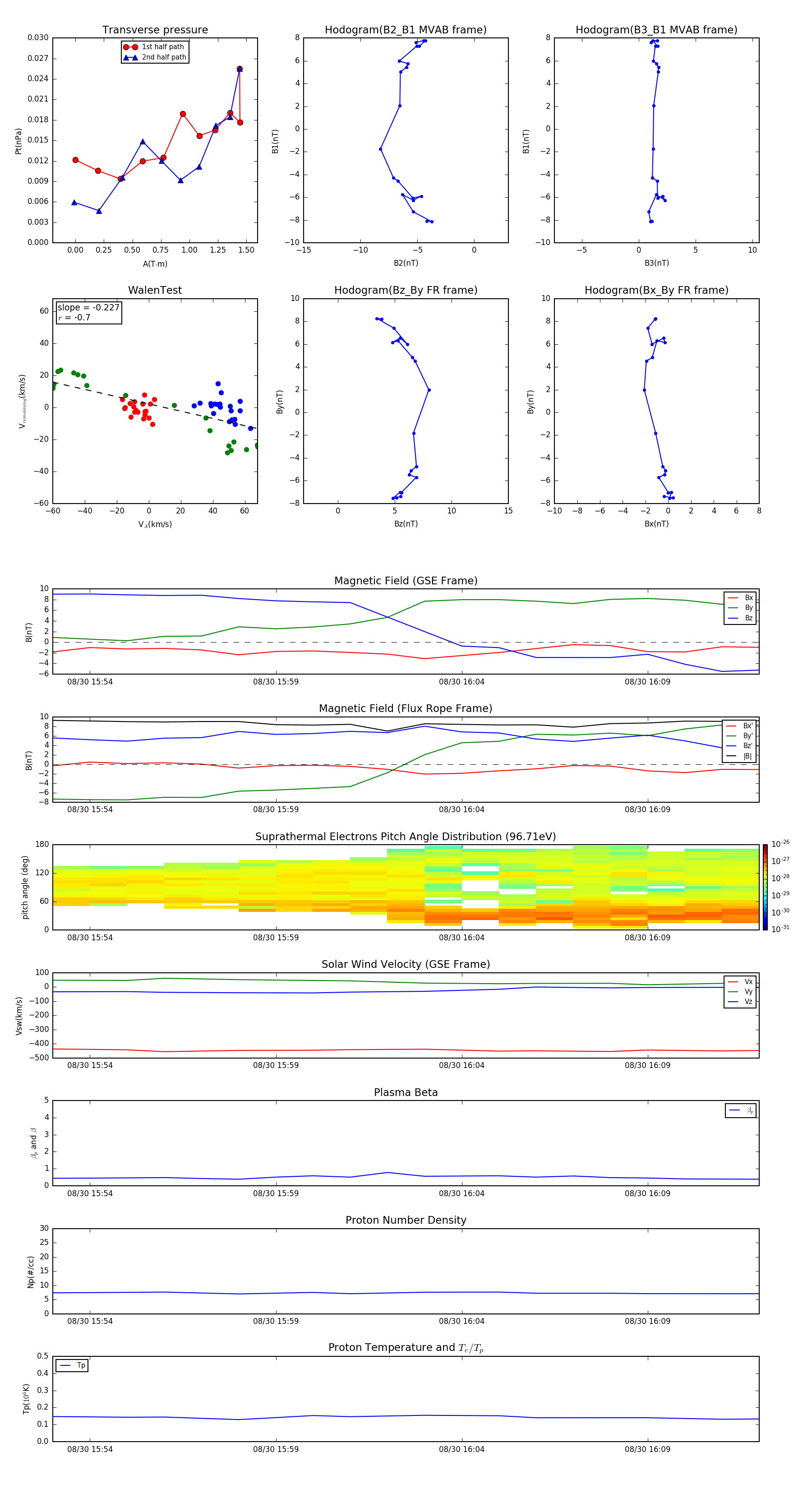The image size is (812, 1489).
Task: Click the 'A(T·m)' x-axis label
Action: click(x=155, y=264)
